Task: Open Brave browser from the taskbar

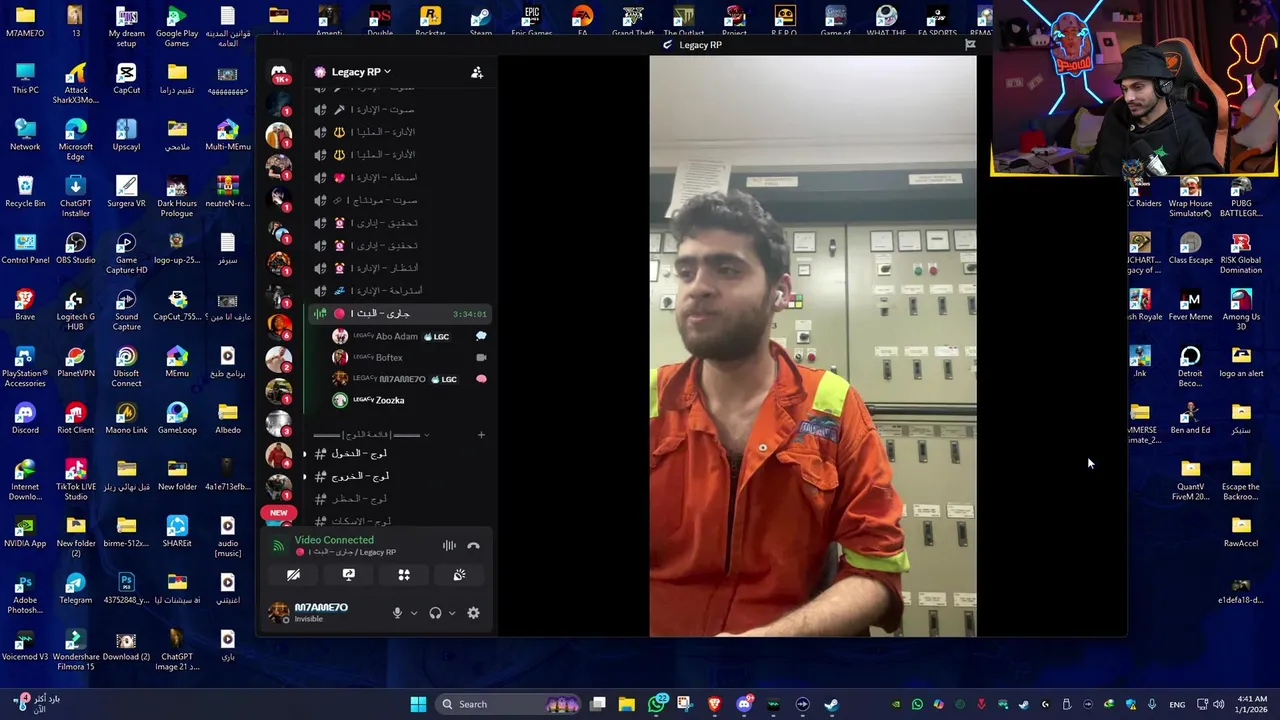Action: 714,704
